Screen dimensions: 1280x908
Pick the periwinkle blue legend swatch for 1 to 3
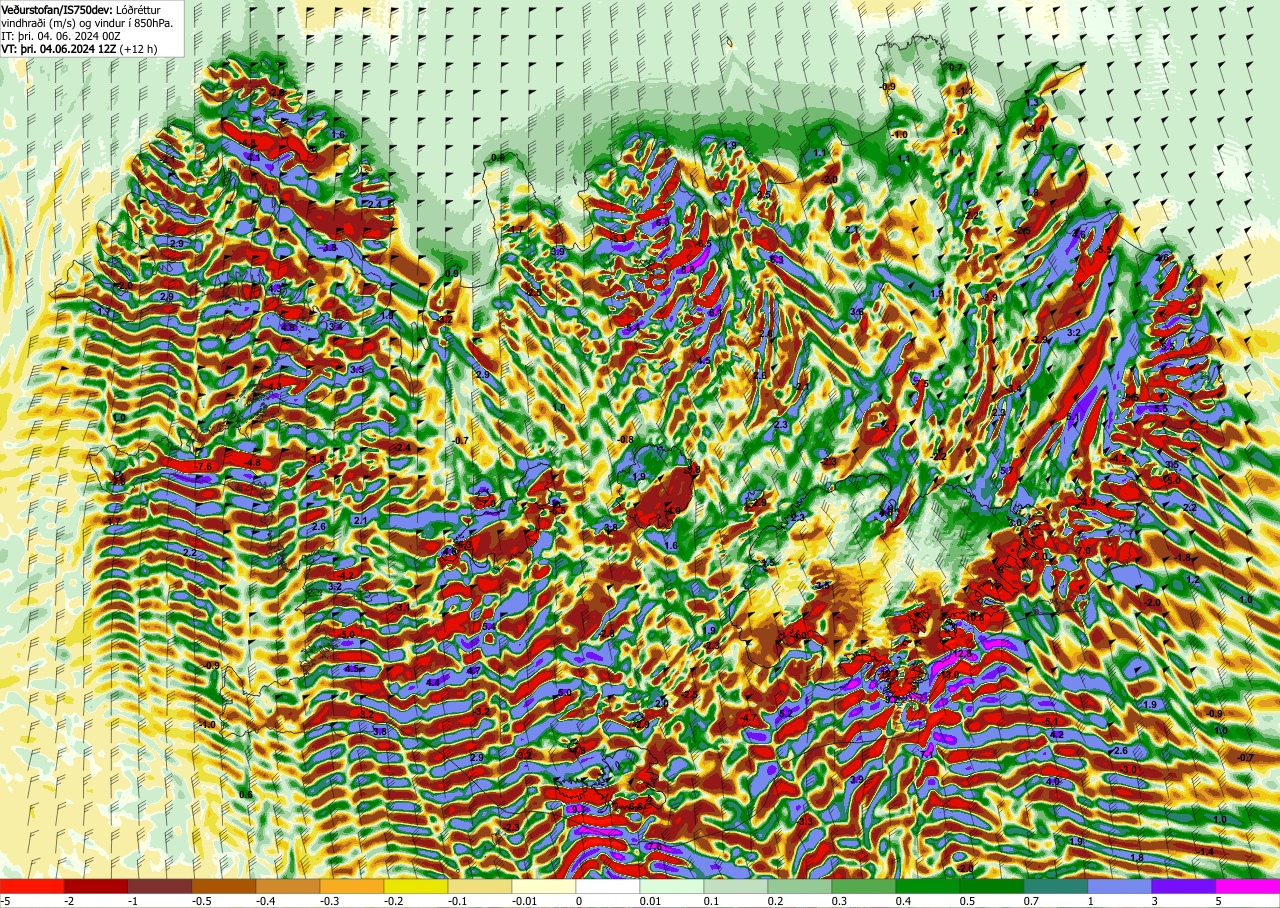pos(1120,886)
